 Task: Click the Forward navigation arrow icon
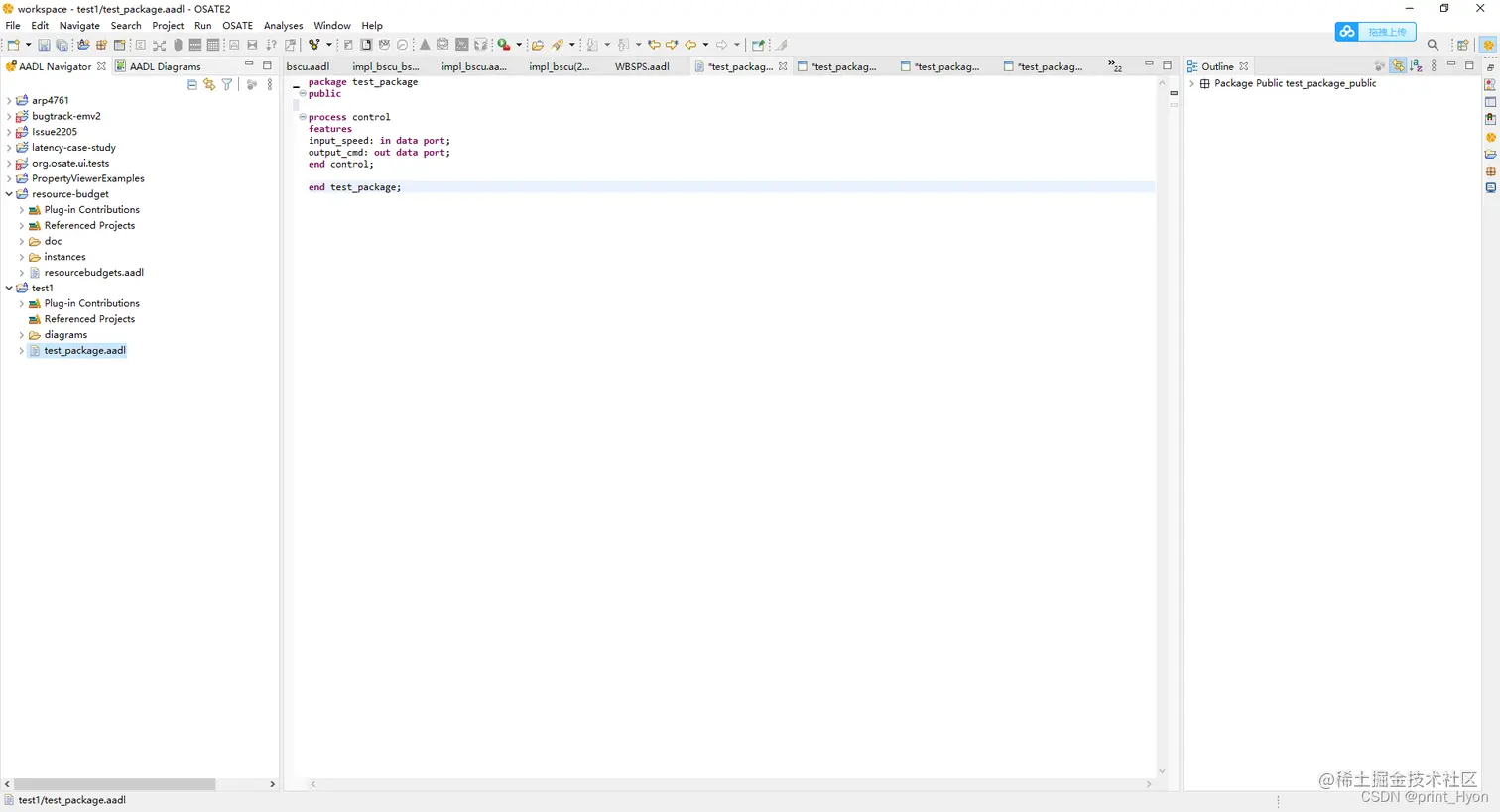tap(721, 45)
